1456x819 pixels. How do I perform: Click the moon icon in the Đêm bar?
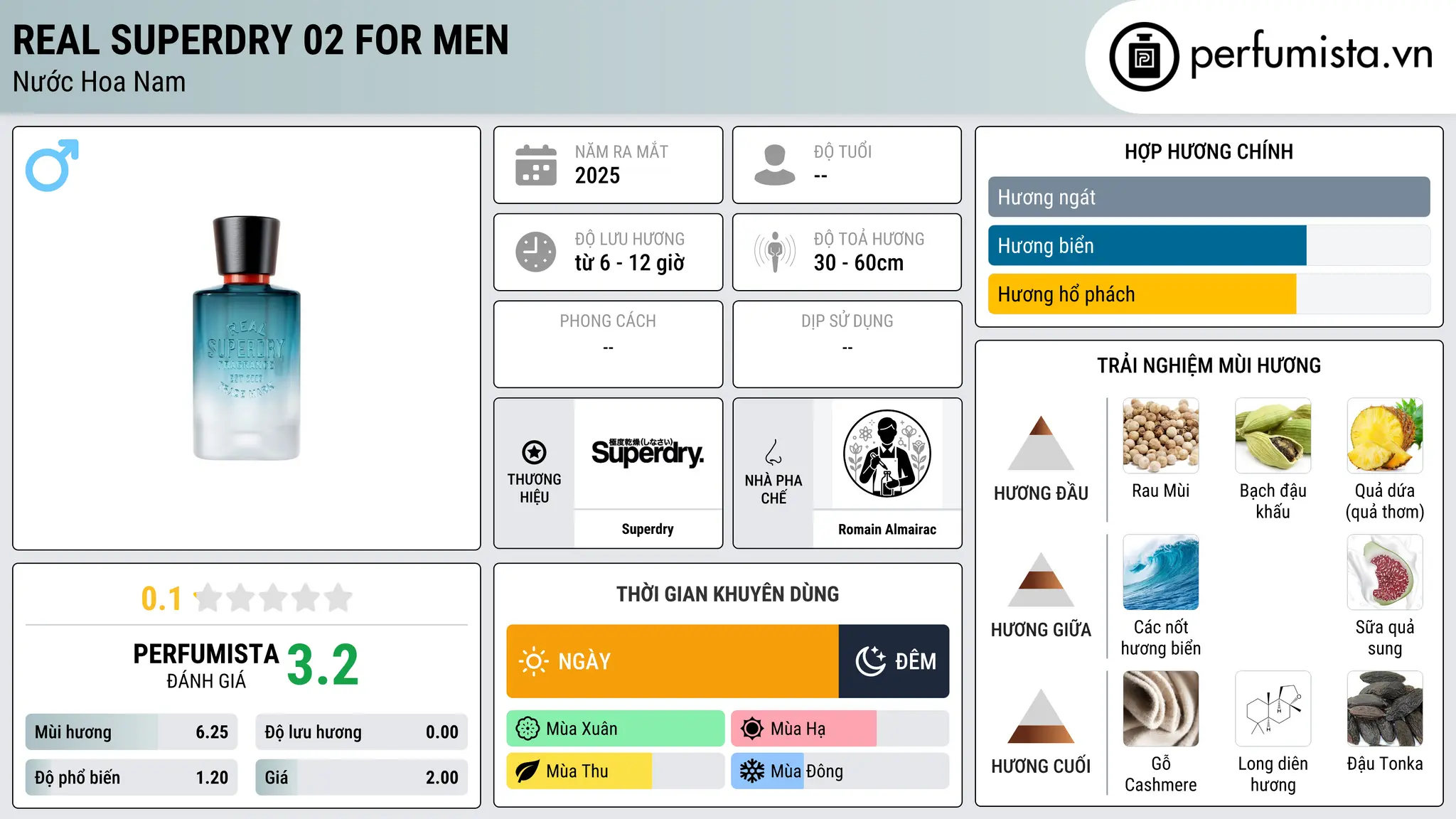[870, 661]
